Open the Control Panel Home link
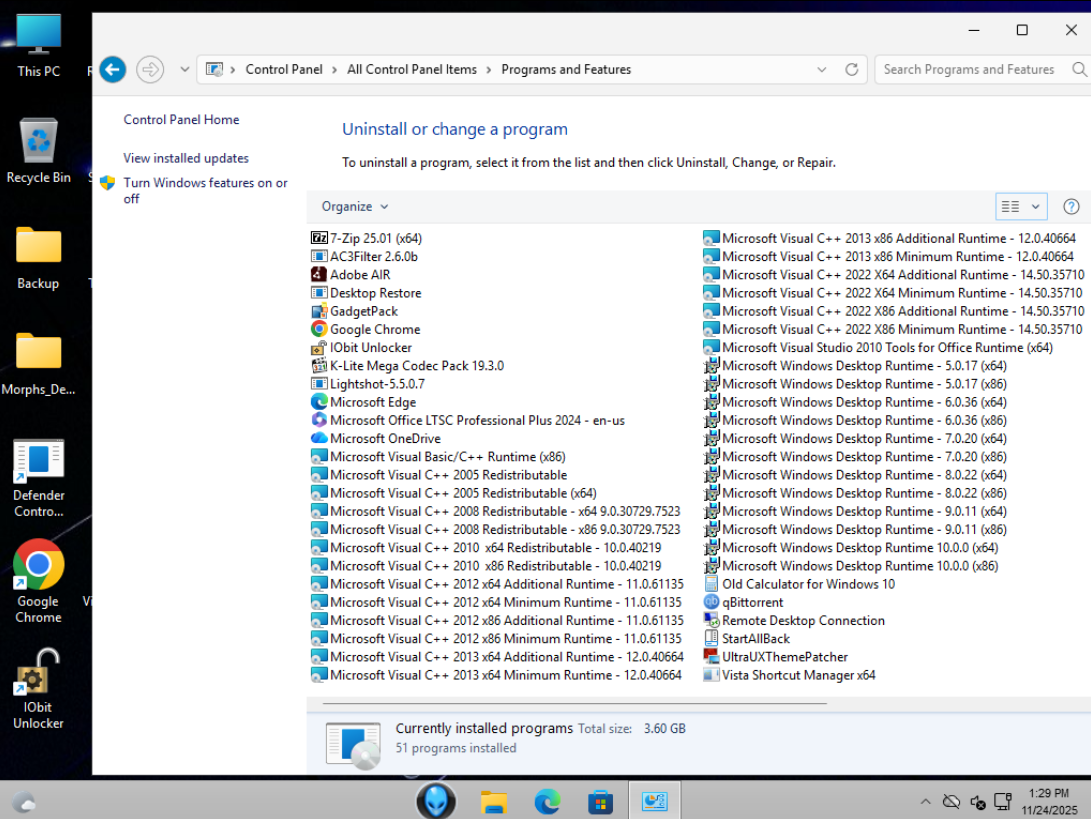The height and width of the screenshot is (819, 1091). click(181, 120)
